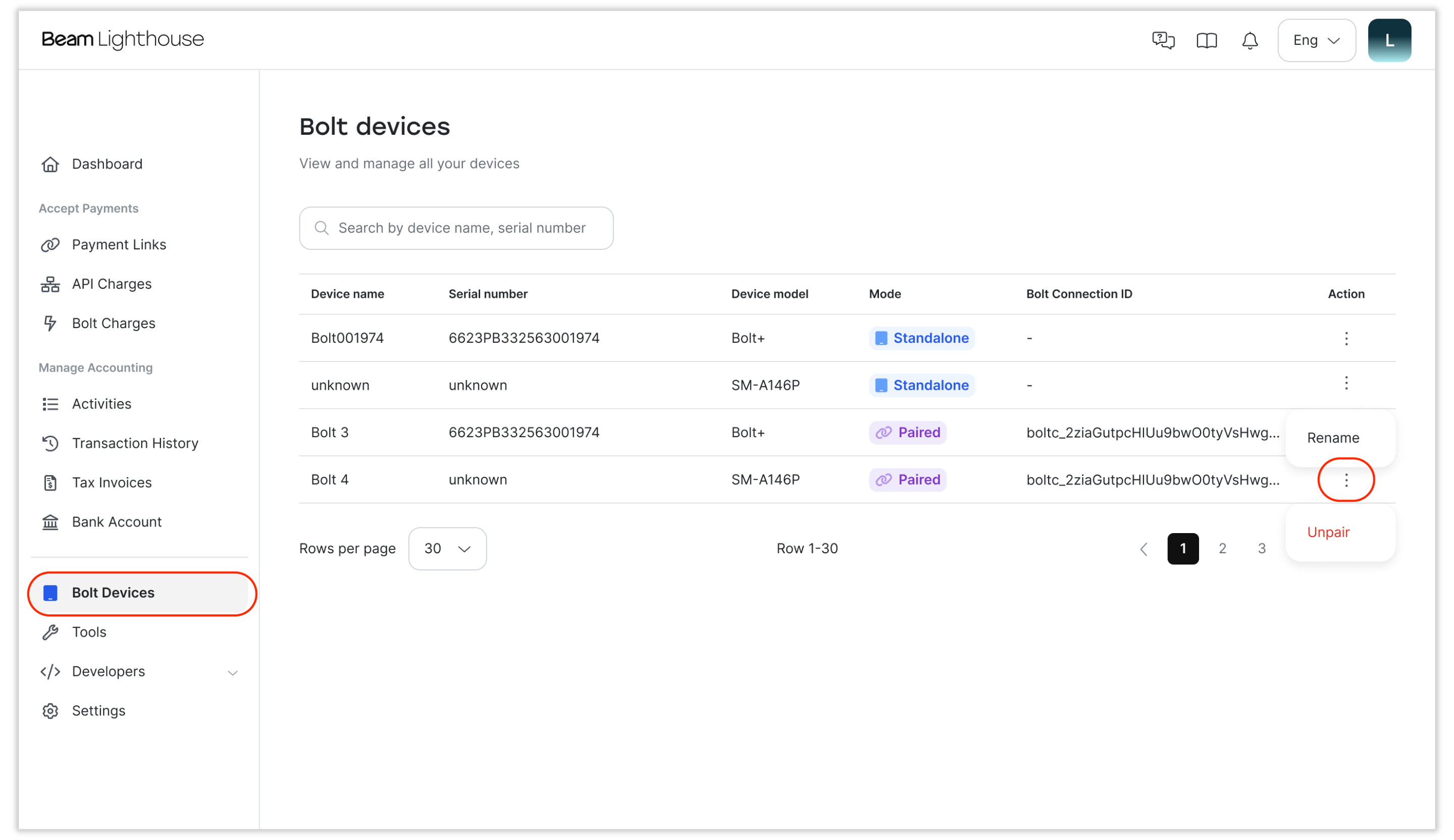Click the Activities list icon
The image size is (1454, 840).
50,404
